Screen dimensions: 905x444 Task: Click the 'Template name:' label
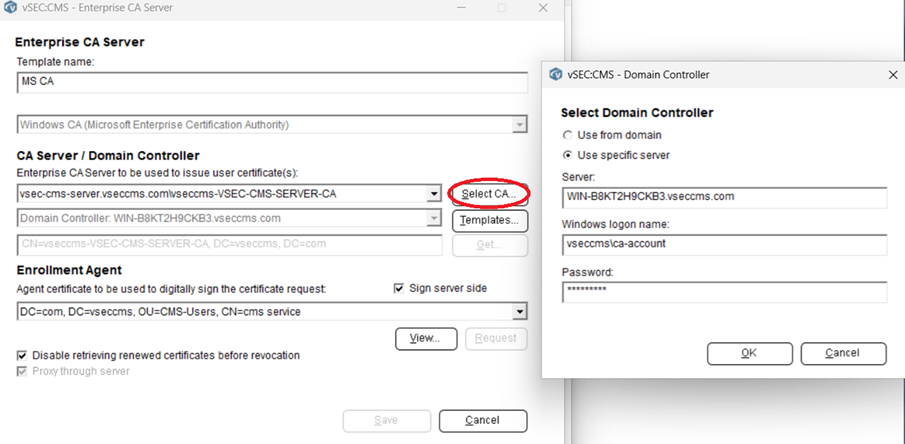pos(55,61)
